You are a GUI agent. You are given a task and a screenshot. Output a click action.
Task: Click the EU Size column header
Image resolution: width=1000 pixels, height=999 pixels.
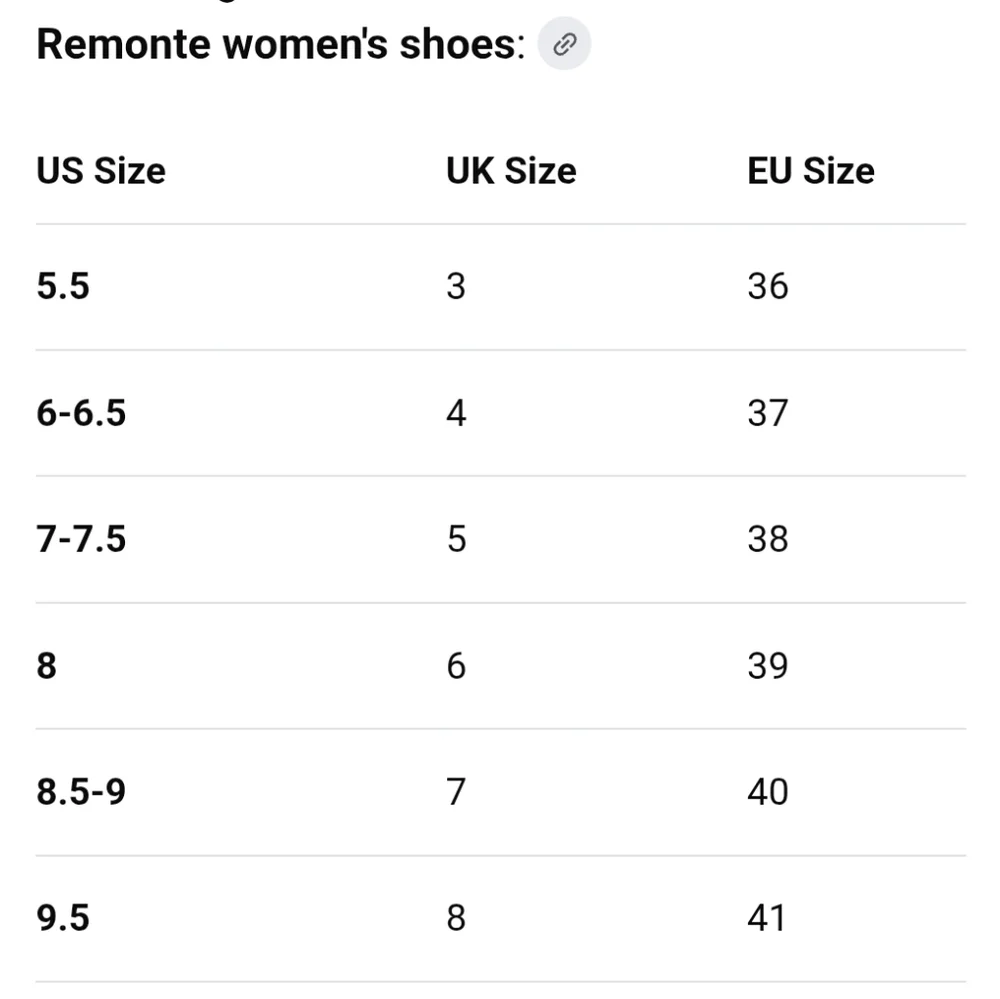[x=810, y=171]
